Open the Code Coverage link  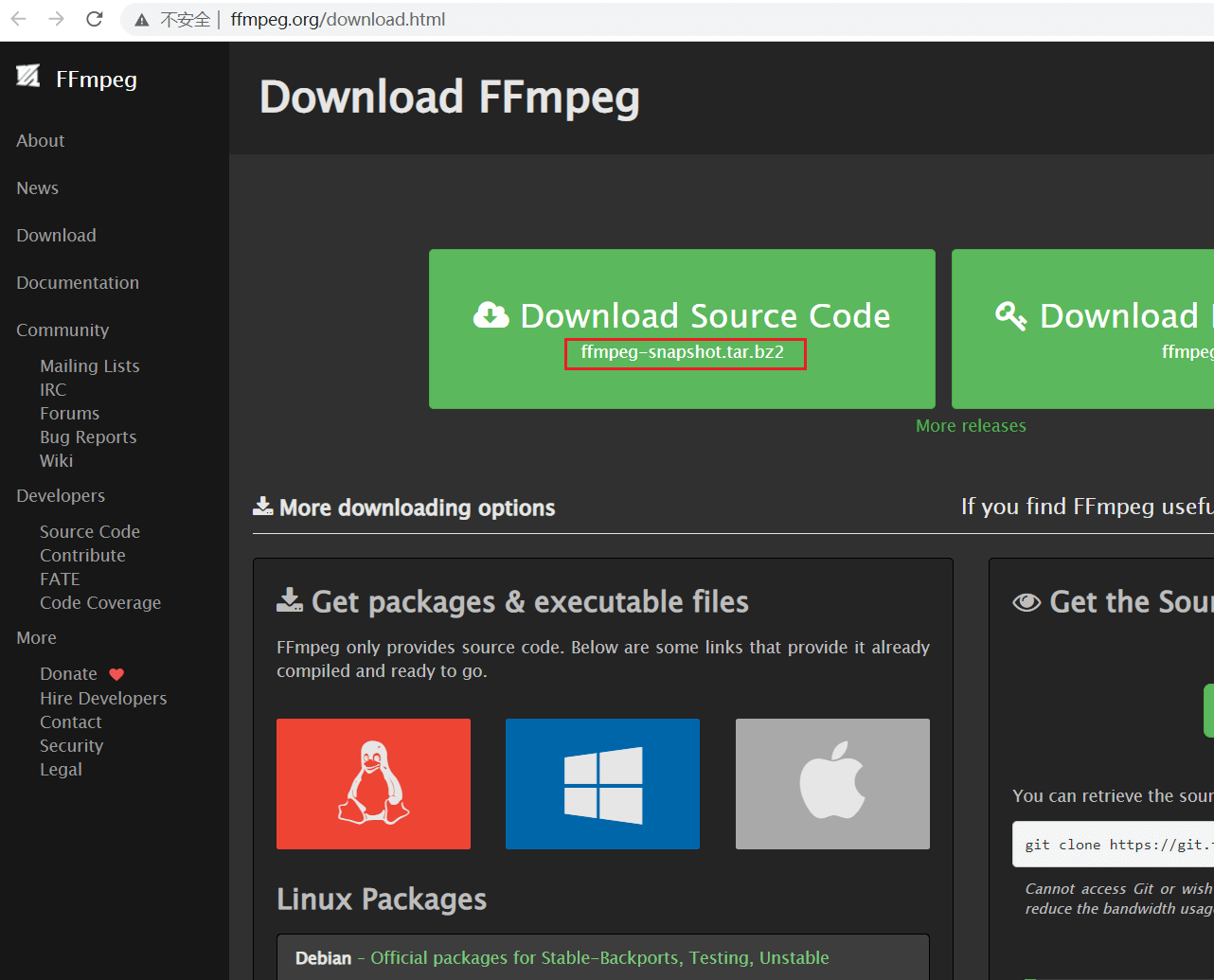pos(100,603)
